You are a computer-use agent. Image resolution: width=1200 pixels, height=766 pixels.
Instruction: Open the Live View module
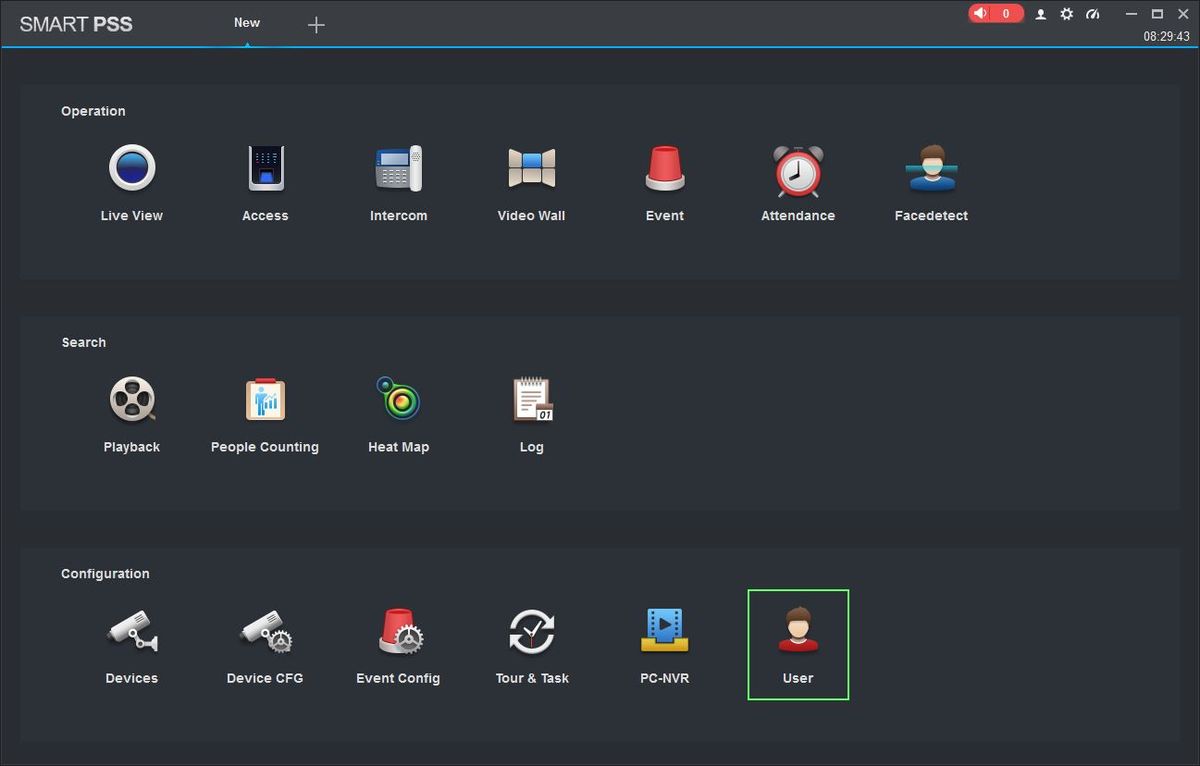(132, 169)
